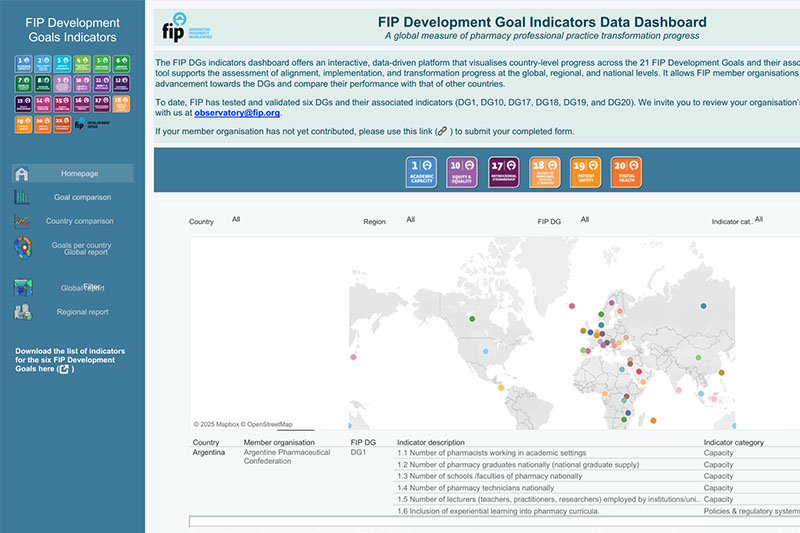Click the fip logo in the header
Viewport: 800px width, 533px height.
tap(186, 28)
